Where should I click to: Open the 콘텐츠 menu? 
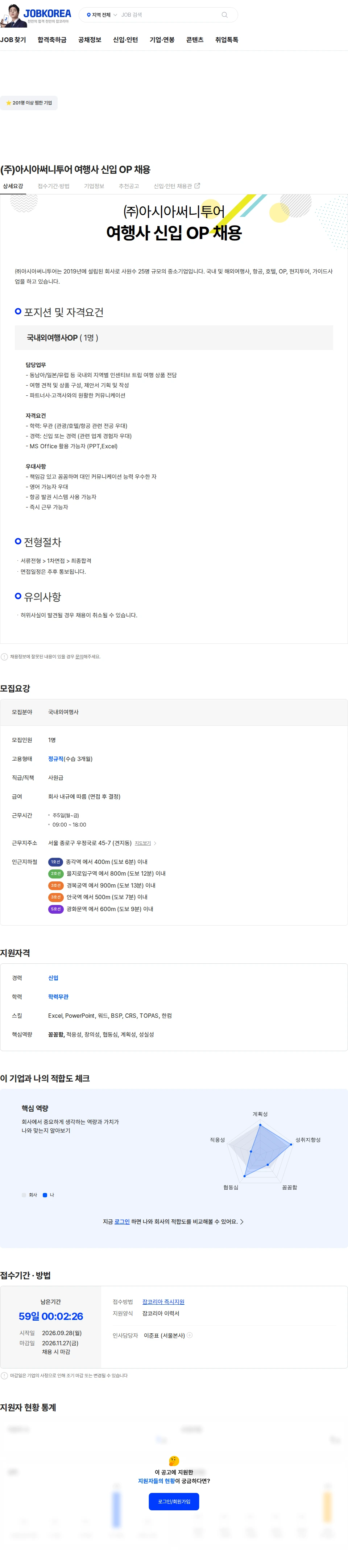[195, 40]
